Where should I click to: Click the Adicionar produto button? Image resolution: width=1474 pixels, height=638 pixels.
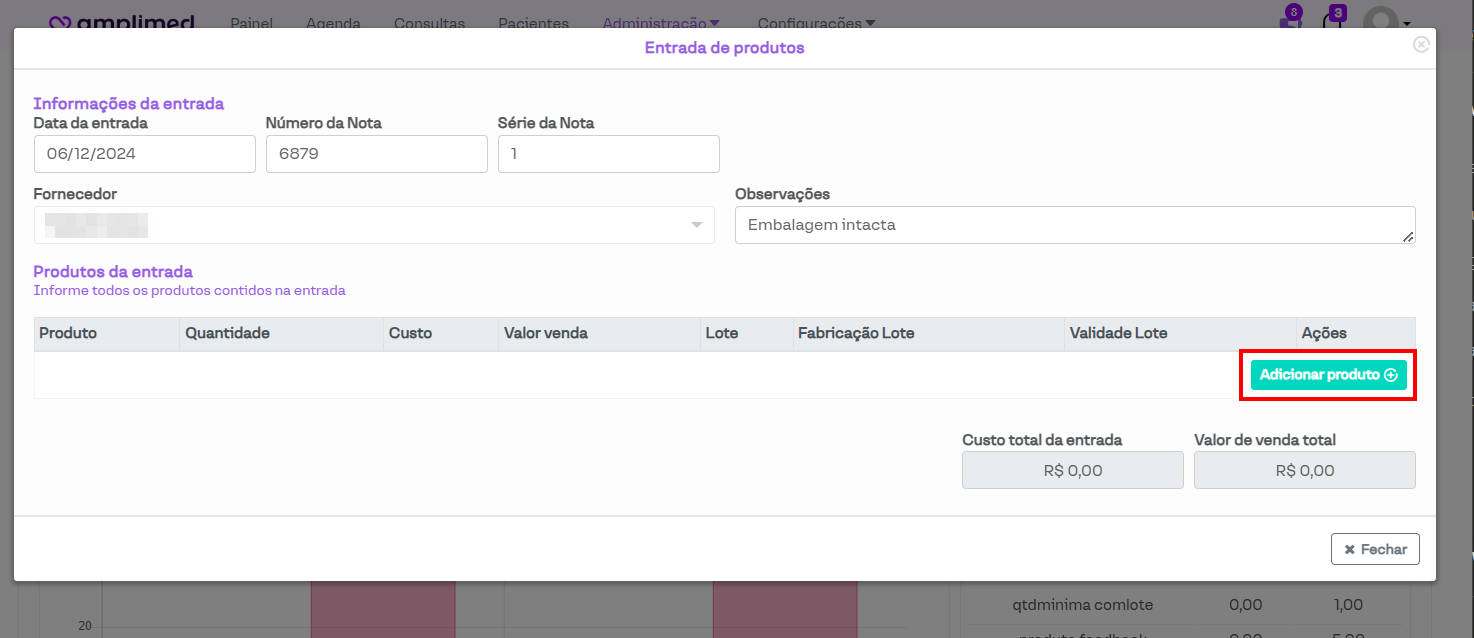[x=1328, y=375]
